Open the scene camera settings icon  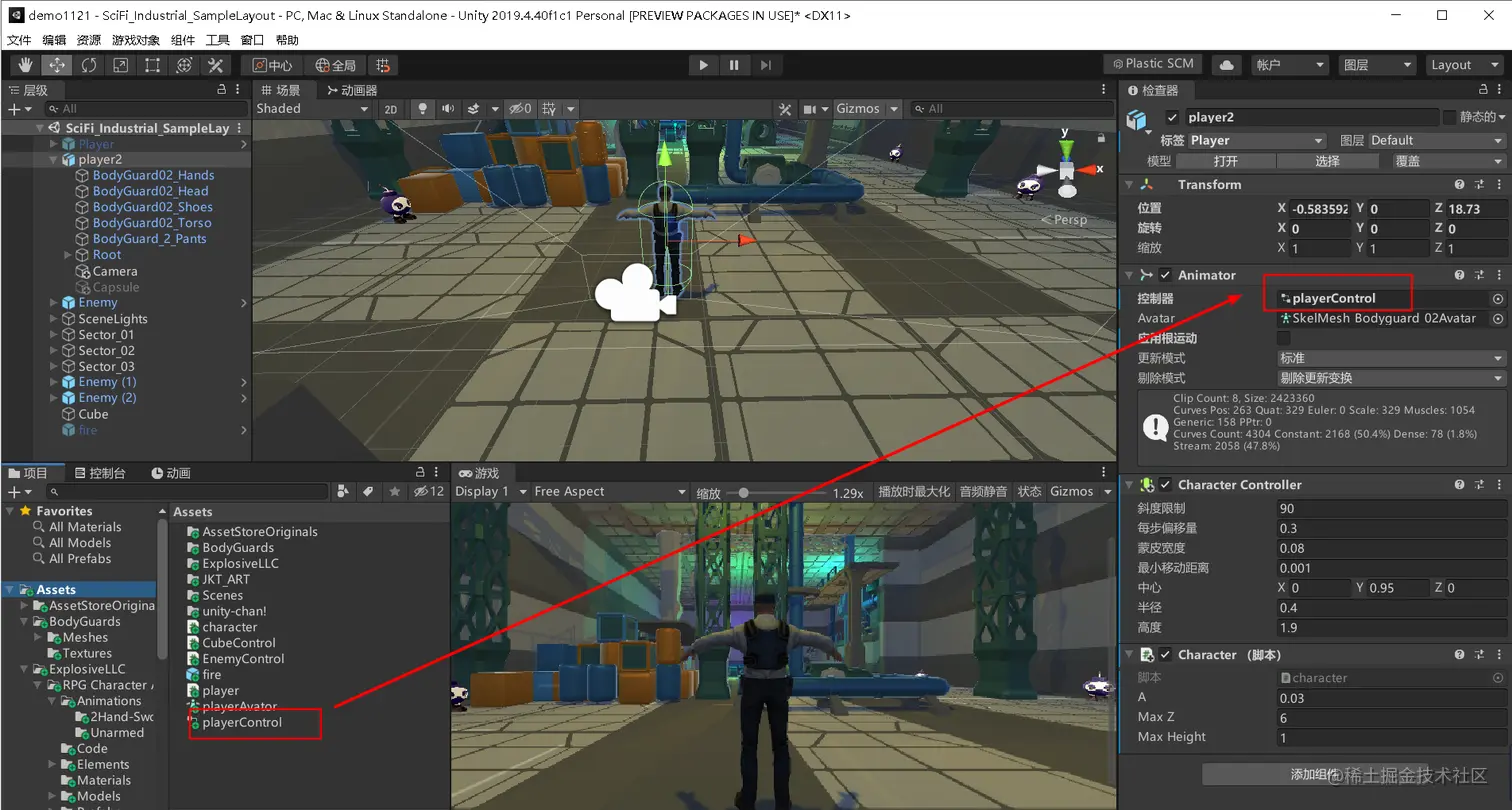click(x=811, y=109)
